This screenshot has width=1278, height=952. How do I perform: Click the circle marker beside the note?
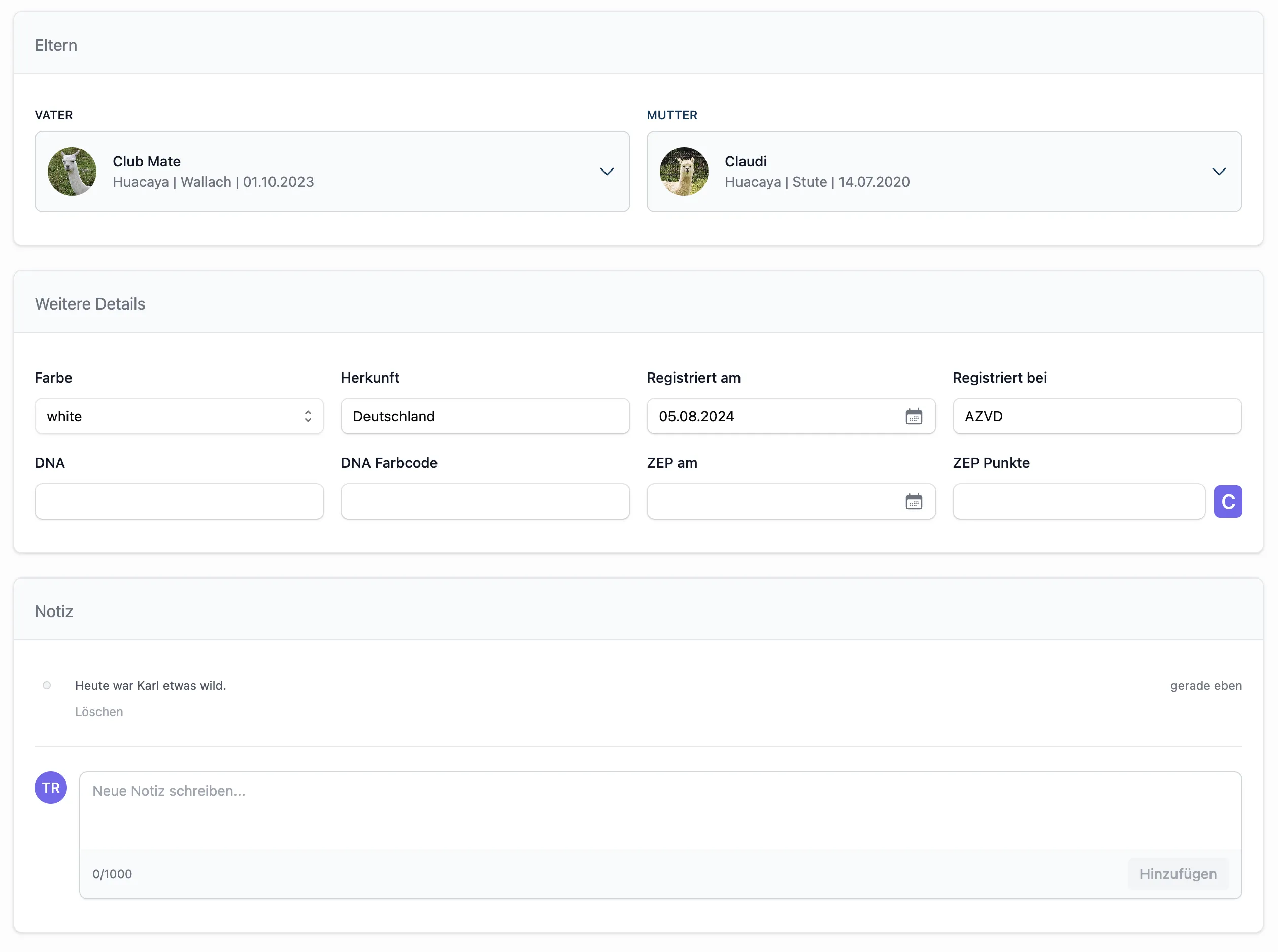pyautogui.click(x=47, y=685)
